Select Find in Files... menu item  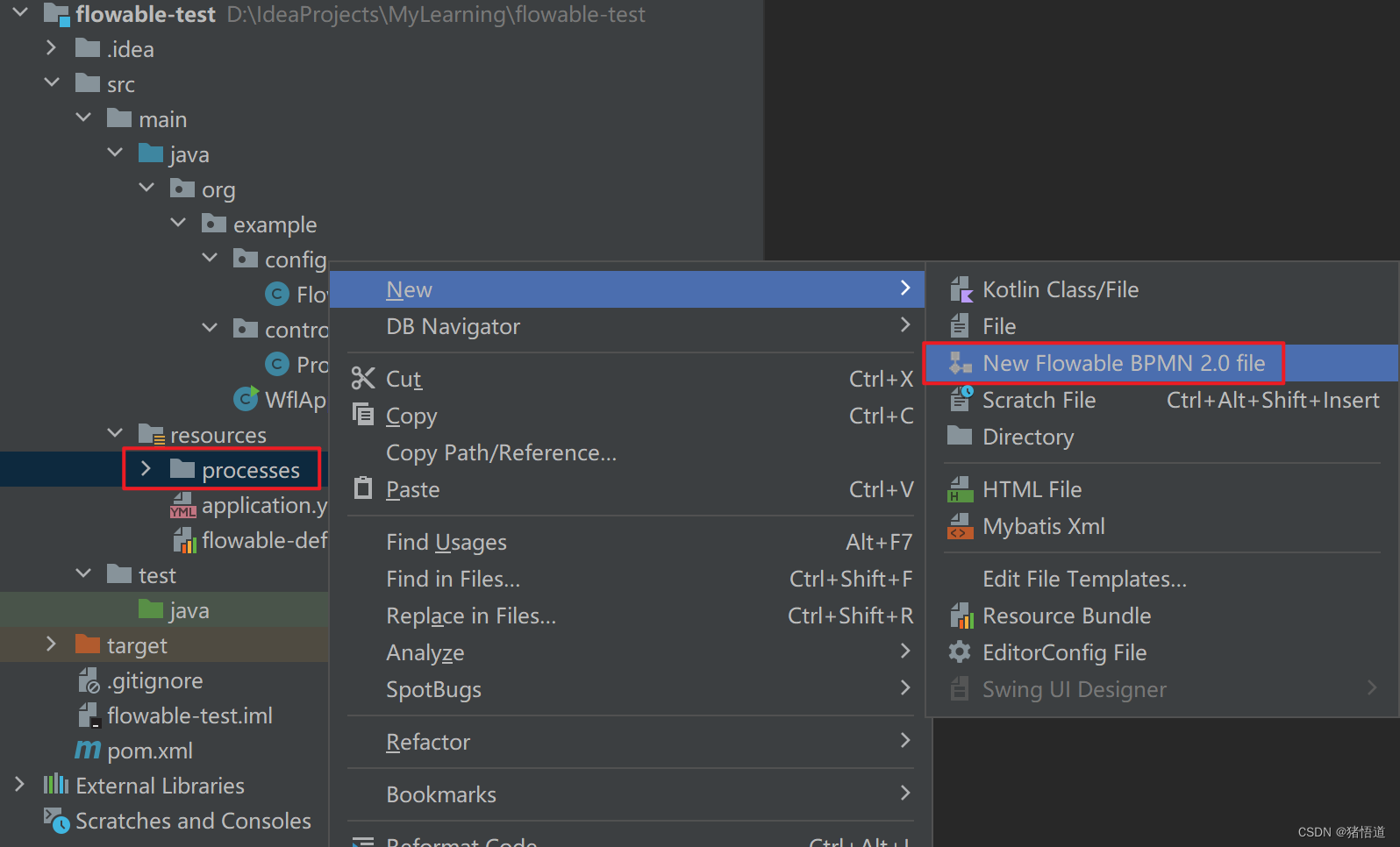click(x=627, y=579)
